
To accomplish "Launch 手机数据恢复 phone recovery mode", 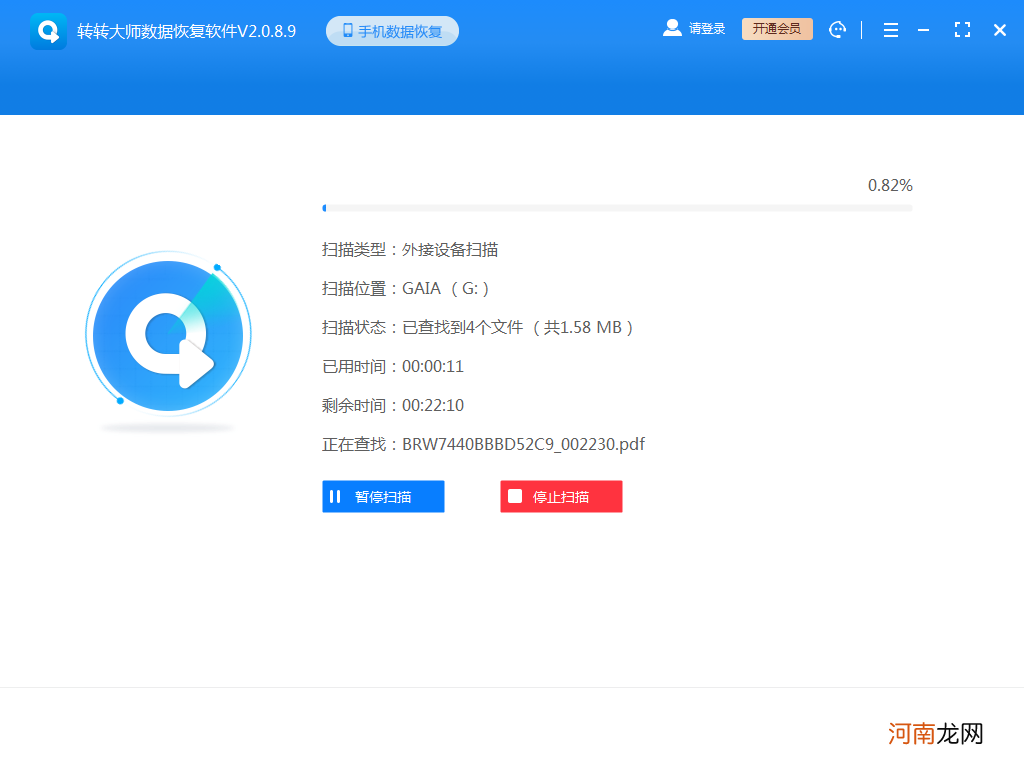I will point(392,30).
